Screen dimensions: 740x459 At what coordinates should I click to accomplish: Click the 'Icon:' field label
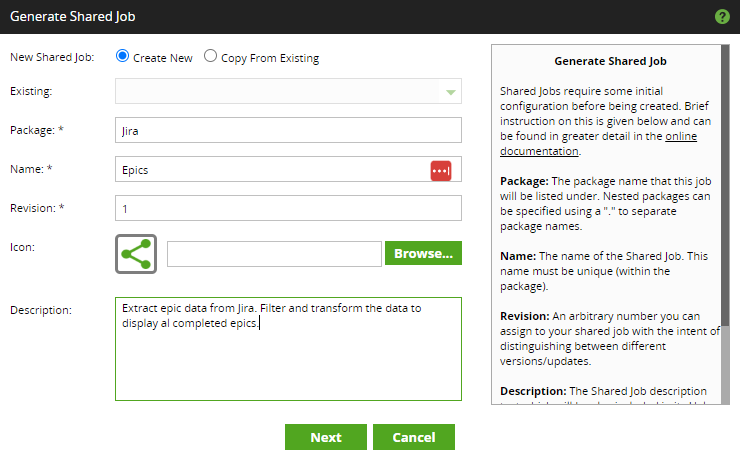tap(22, 247)
